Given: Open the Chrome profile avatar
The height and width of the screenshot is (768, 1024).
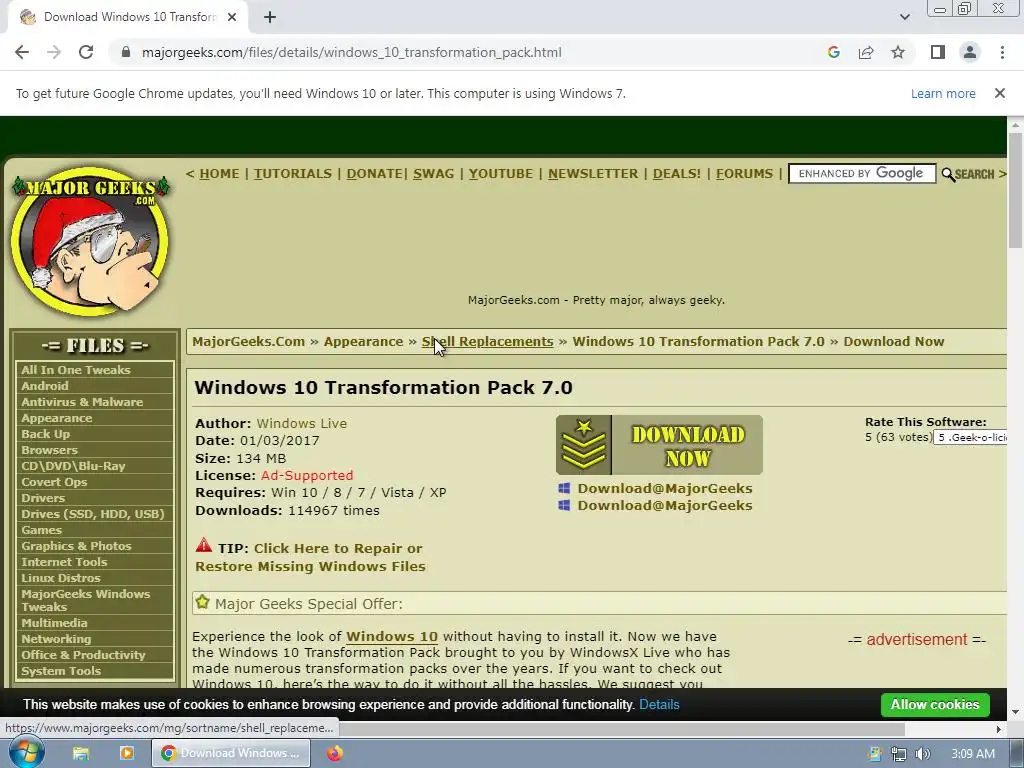Looking at the screenshot, I should tap(970, 52).
